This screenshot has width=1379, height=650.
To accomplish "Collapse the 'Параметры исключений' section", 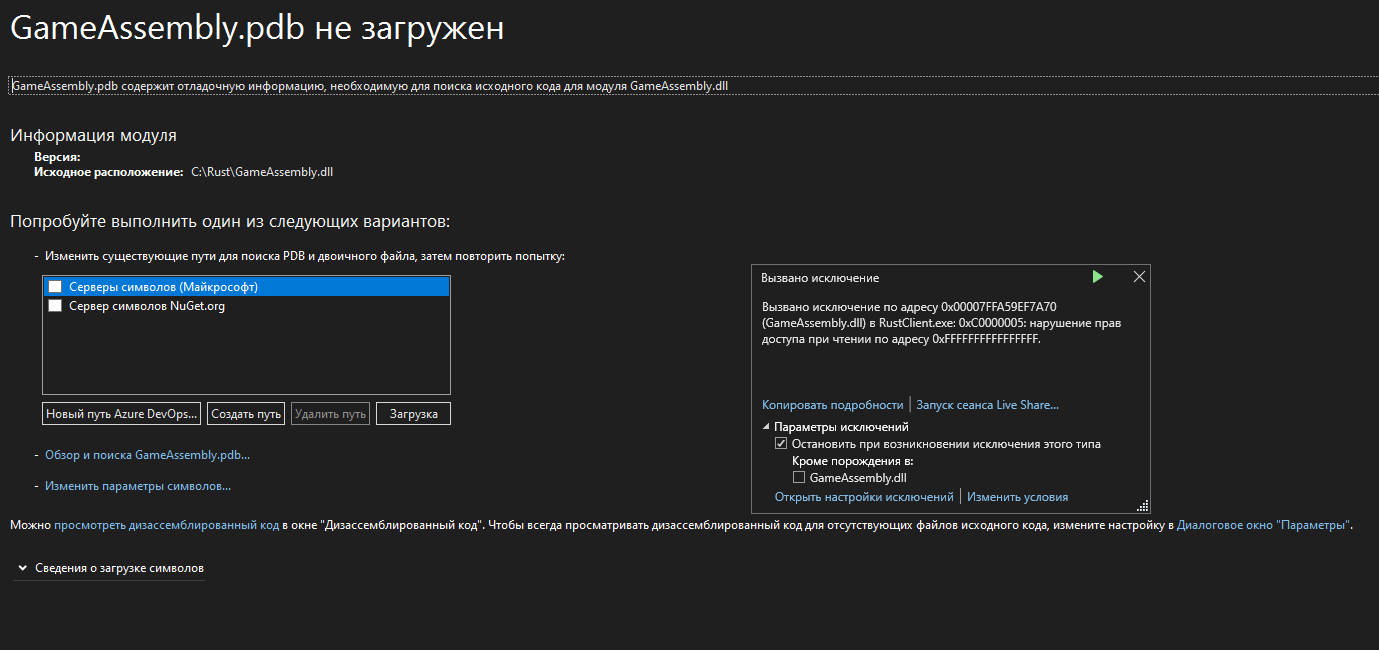I will [x=767, y=427].
